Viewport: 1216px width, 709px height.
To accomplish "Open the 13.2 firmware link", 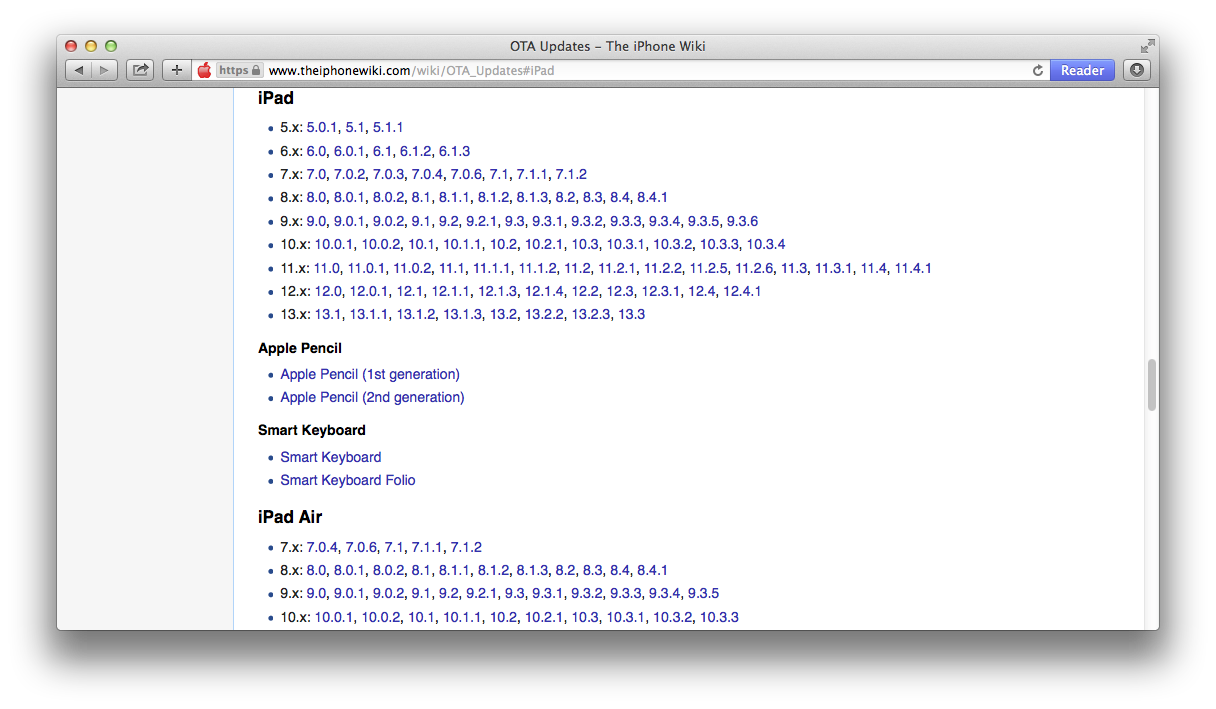I will 503,314.
